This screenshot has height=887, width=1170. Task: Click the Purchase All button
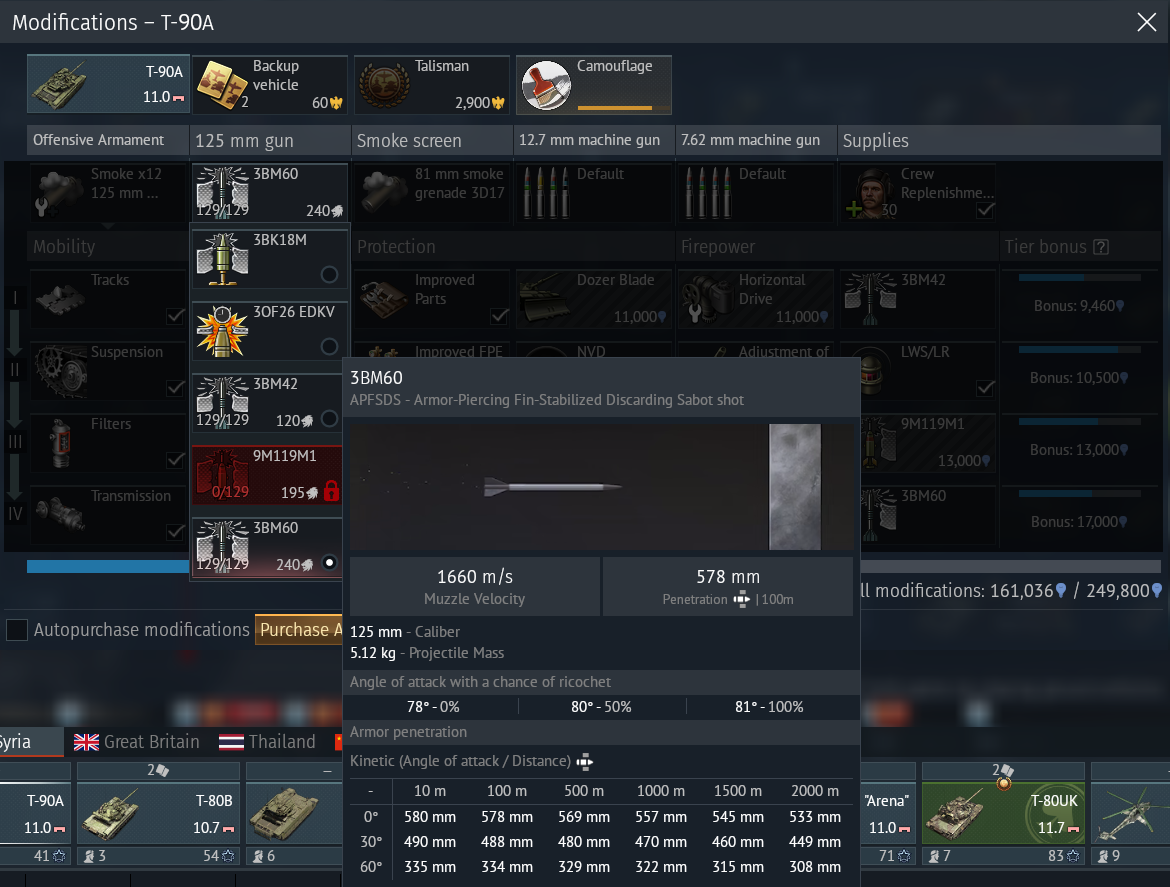click(x=298, y=630)
